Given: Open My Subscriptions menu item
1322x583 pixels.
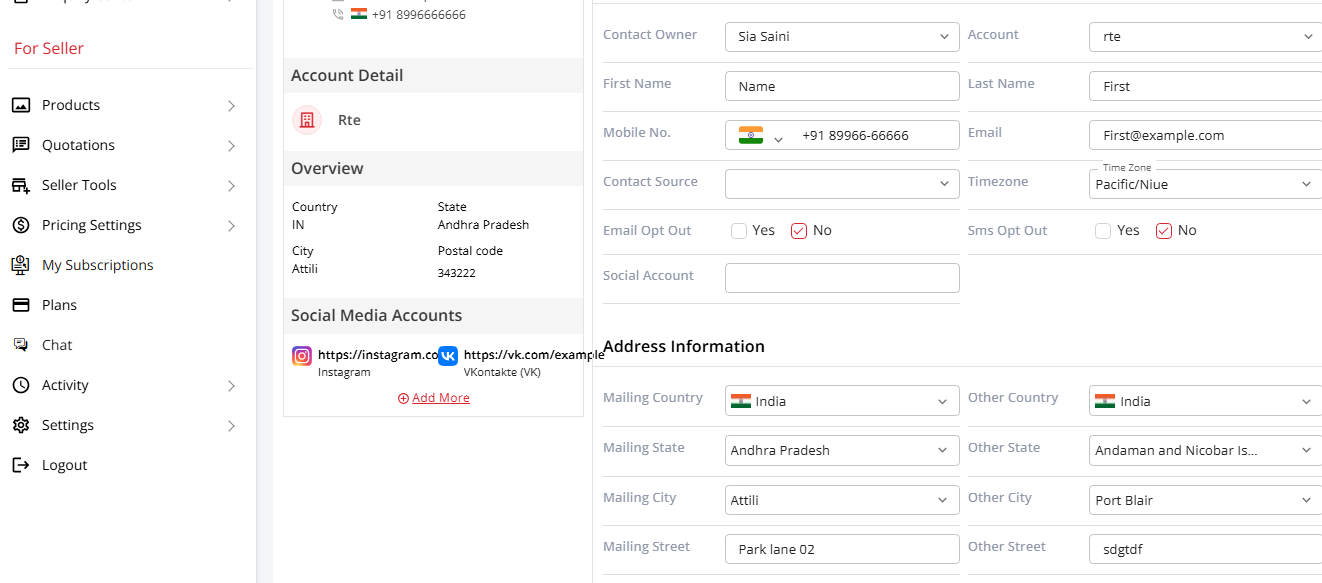Looking at the screenshot, I should 97,265.
